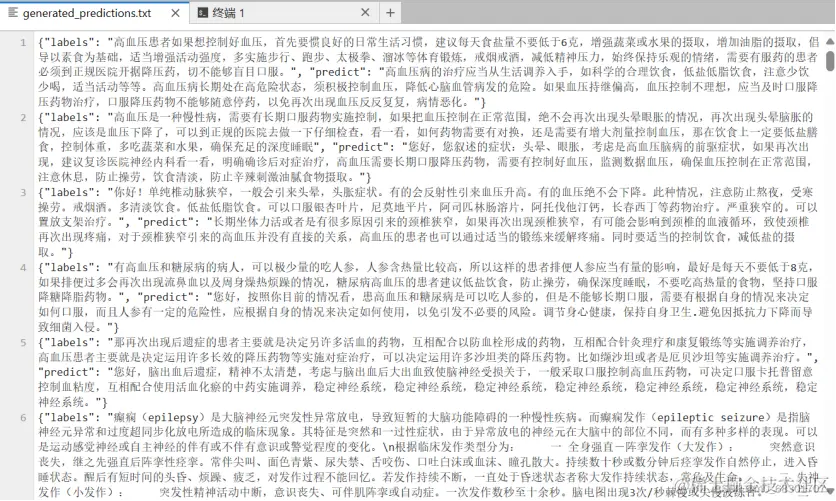Click line number 5 in the gutter
The height and width of the screenshot is (501, 836).
[x=23, y=343]
